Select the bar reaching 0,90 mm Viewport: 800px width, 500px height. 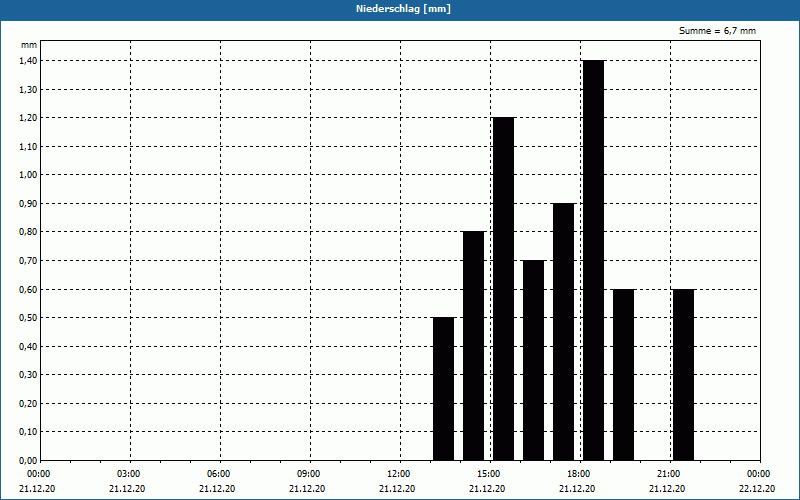point(564,332)
